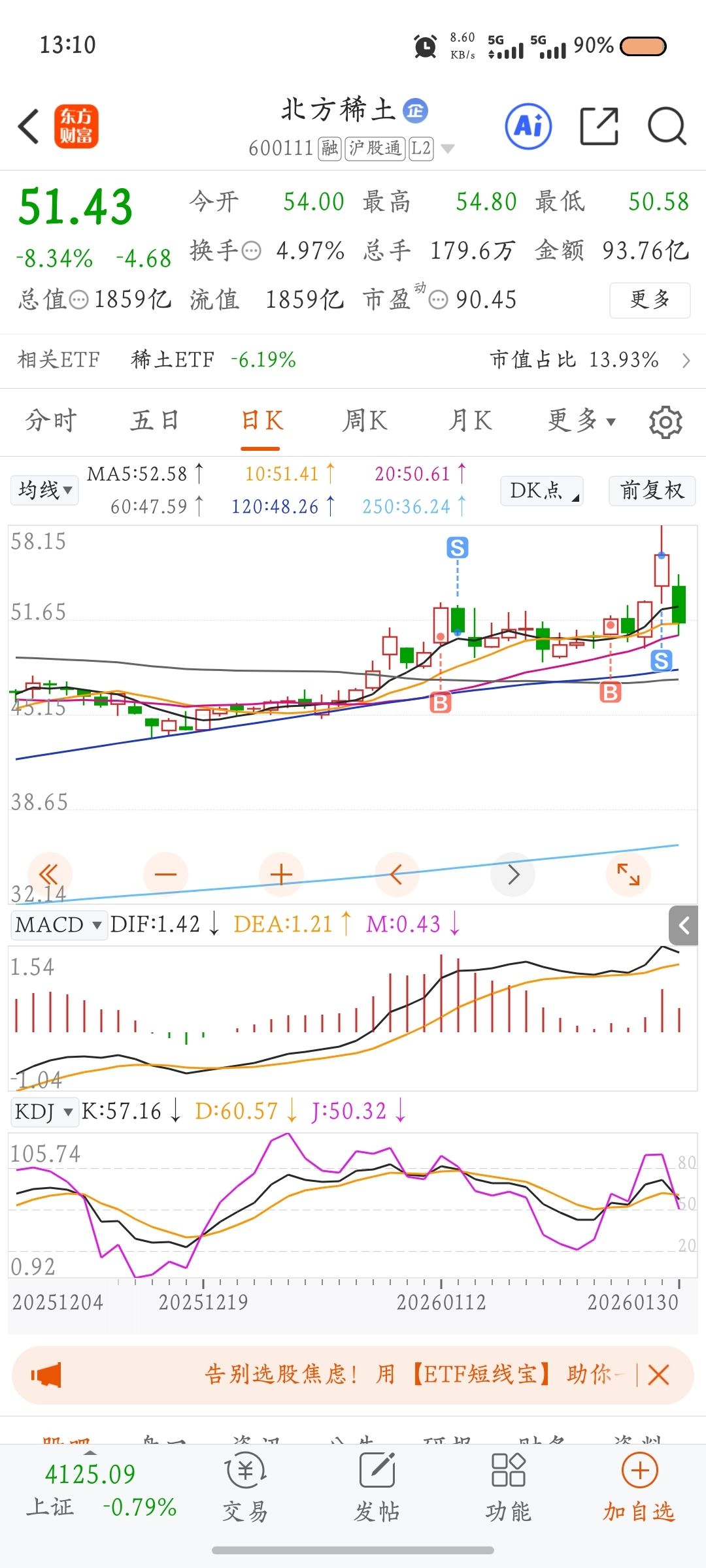The width and height of the screenshot is (706, 1568).
Task: Tap the lower S sell marker
Action: (662, 661)
